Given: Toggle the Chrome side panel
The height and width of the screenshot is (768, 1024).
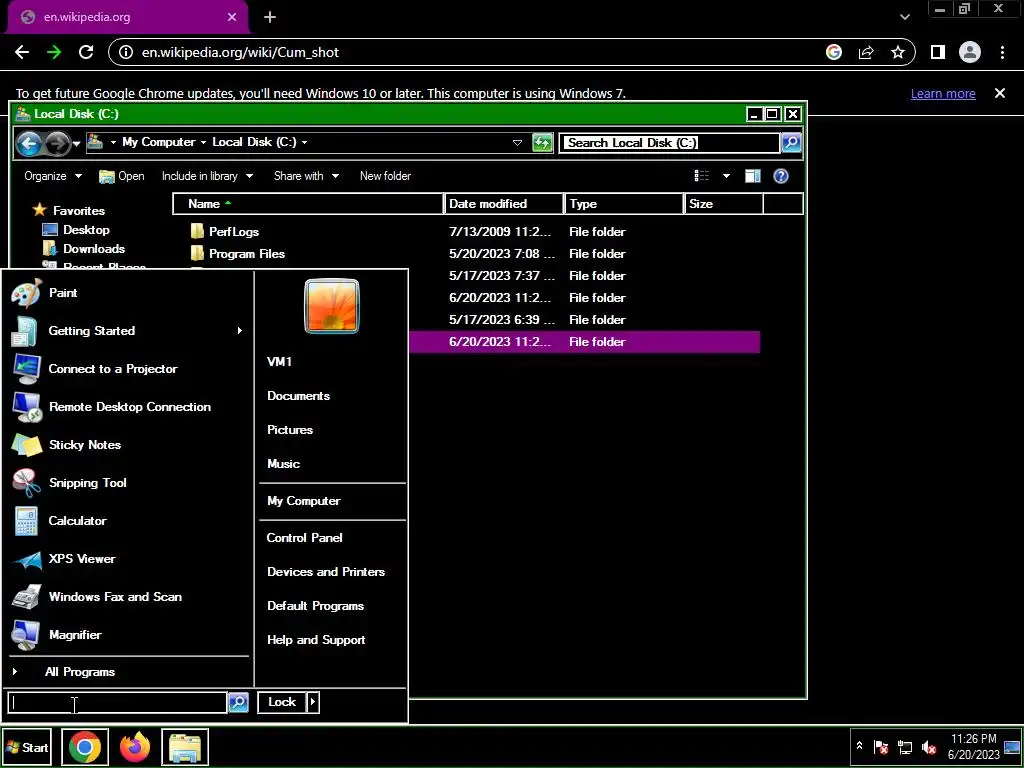Looking at the screenshot, I should click(938, 52).
